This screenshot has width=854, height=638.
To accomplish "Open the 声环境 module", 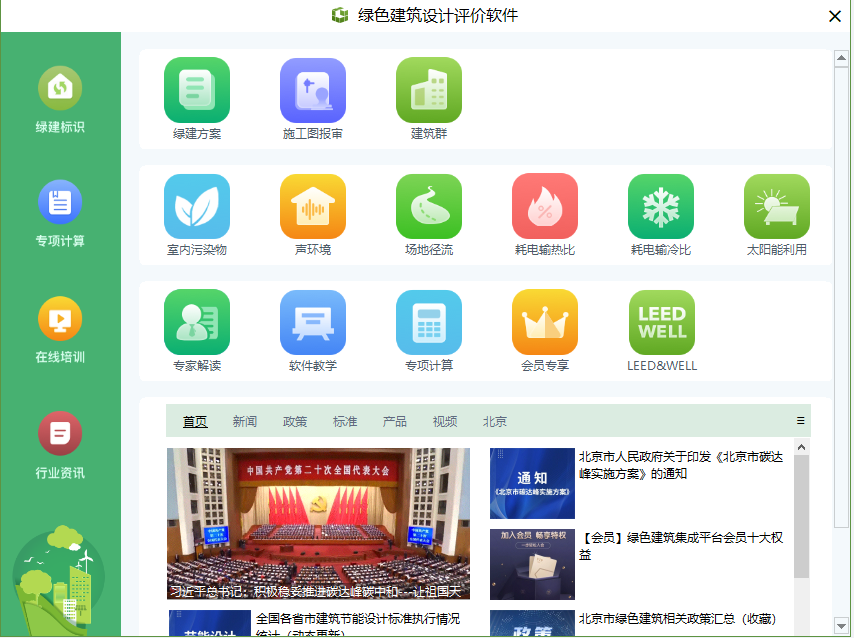I will click(x=312, y=212).
